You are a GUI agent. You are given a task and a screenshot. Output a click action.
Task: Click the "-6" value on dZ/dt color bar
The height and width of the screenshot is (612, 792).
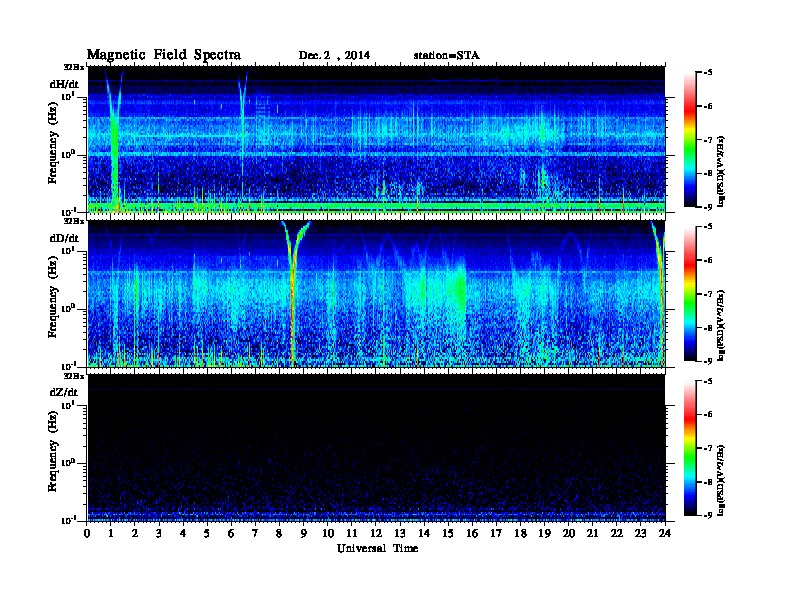[x=708, y=414]
